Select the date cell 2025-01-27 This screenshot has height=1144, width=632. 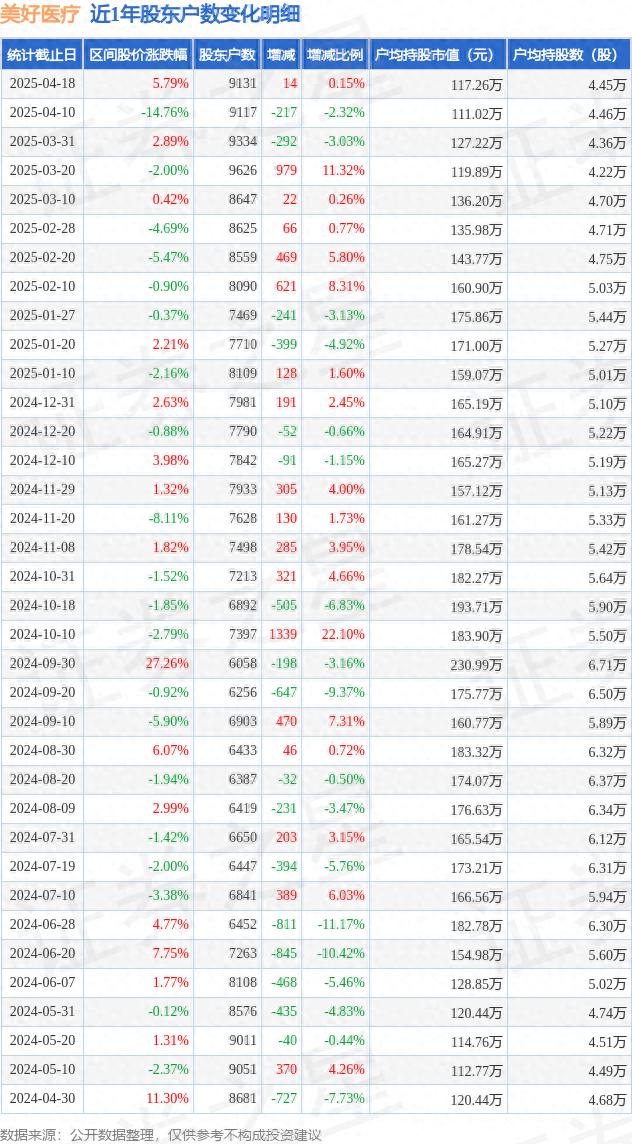[42, 315]
